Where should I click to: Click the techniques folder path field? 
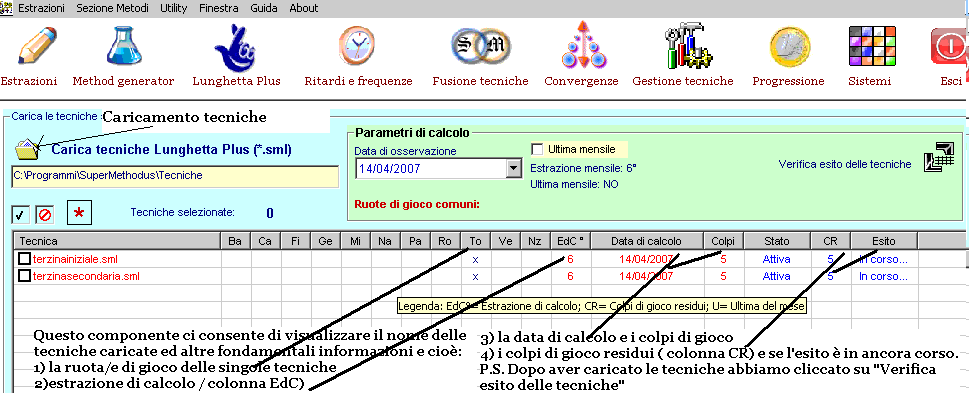point(175,176)
